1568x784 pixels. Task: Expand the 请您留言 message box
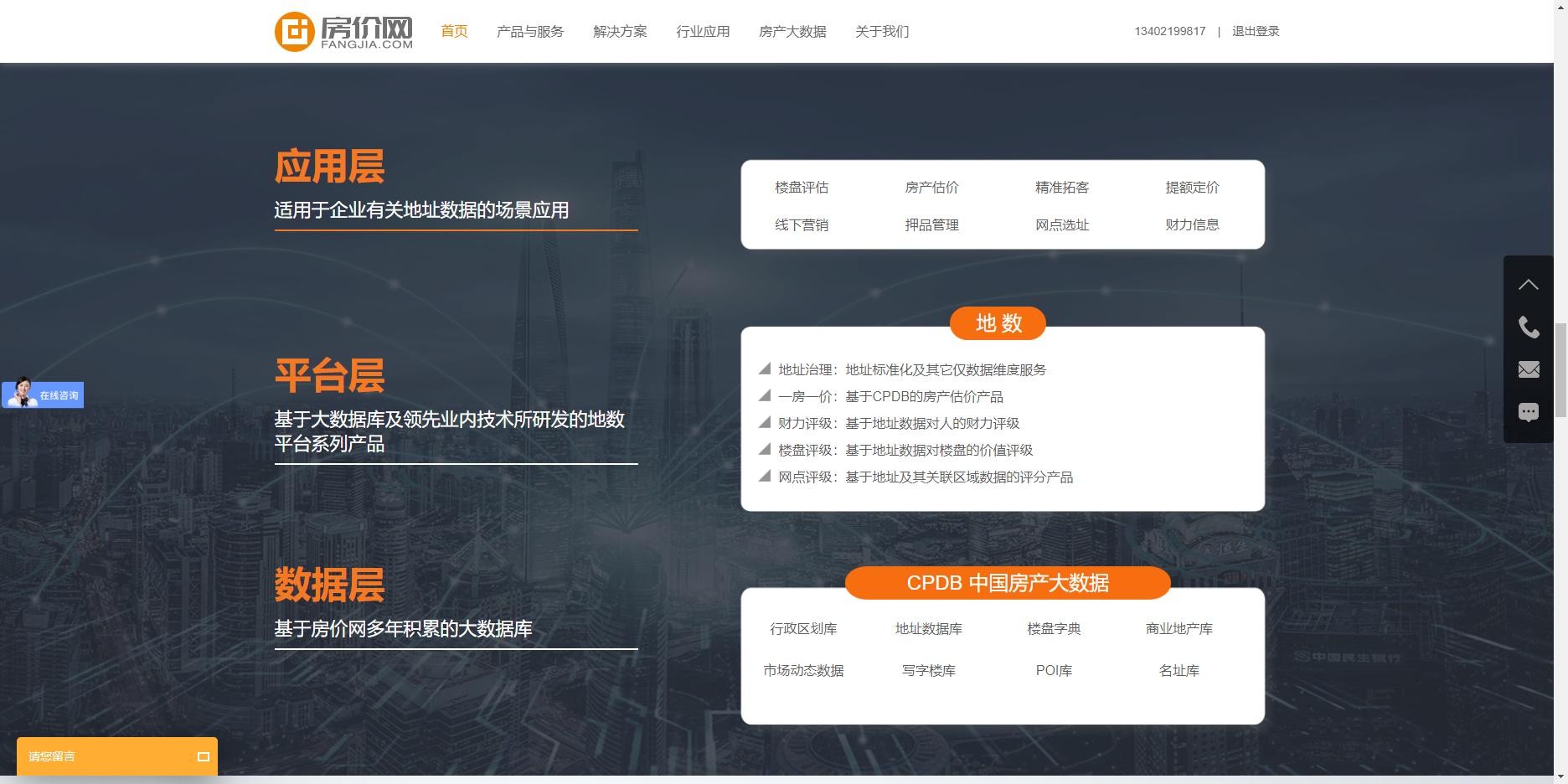(x=203, y=756)
